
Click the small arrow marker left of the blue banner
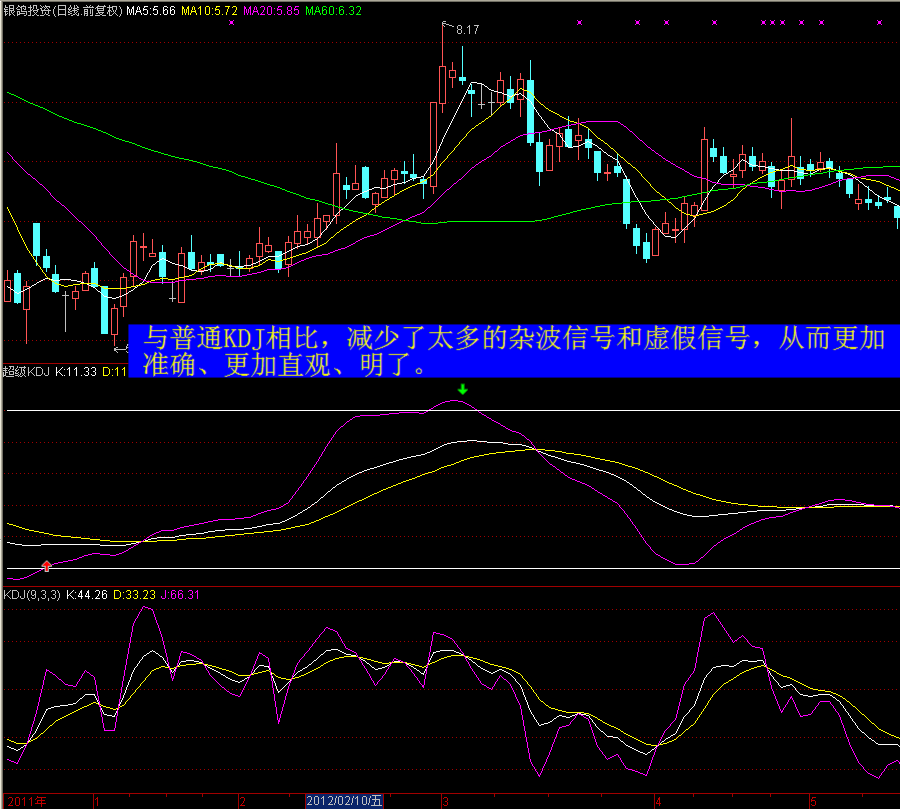point(120,348)
